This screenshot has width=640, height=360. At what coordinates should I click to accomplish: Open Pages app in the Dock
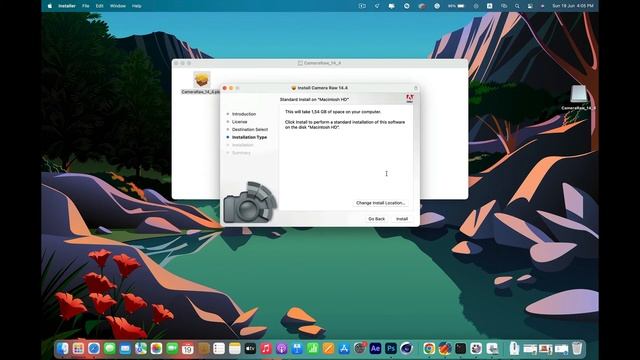[x=329, y=348]
